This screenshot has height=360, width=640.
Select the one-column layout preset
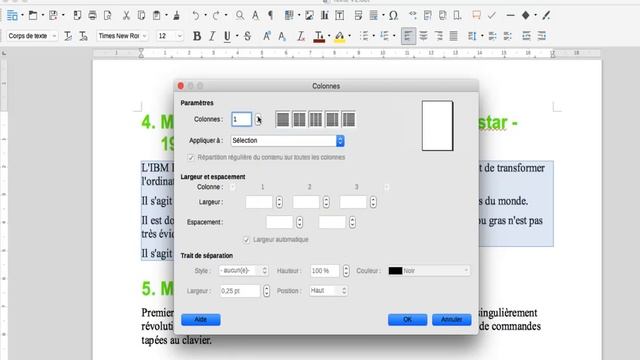[x=283, y=120]
